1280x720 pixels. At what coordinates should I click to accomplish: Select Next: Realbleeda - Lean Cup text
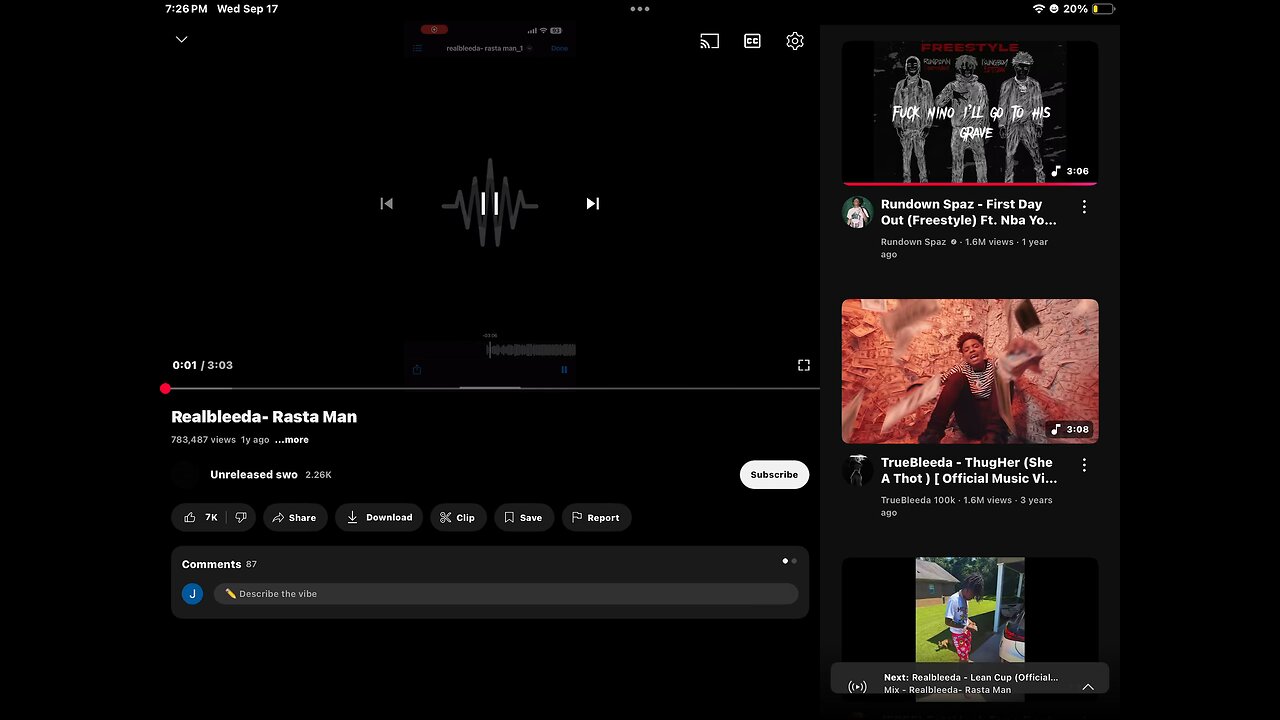pyautogui.click(x=971, y=677)
